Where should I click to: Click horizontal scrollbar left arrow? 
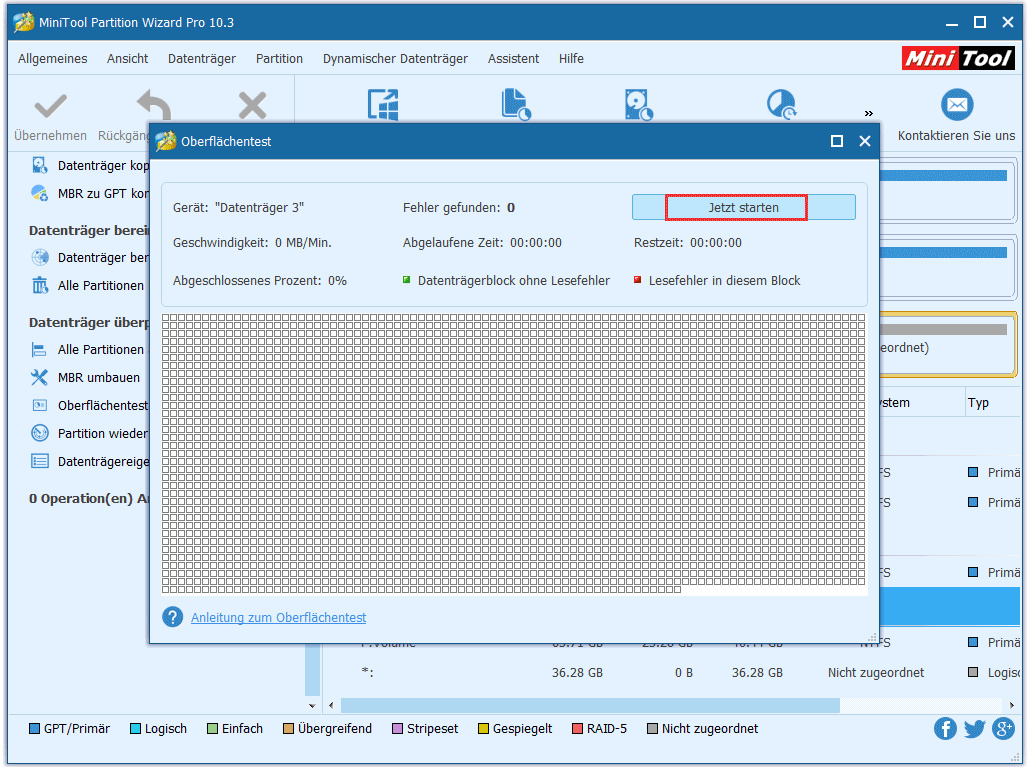click(x=331, y=705)
